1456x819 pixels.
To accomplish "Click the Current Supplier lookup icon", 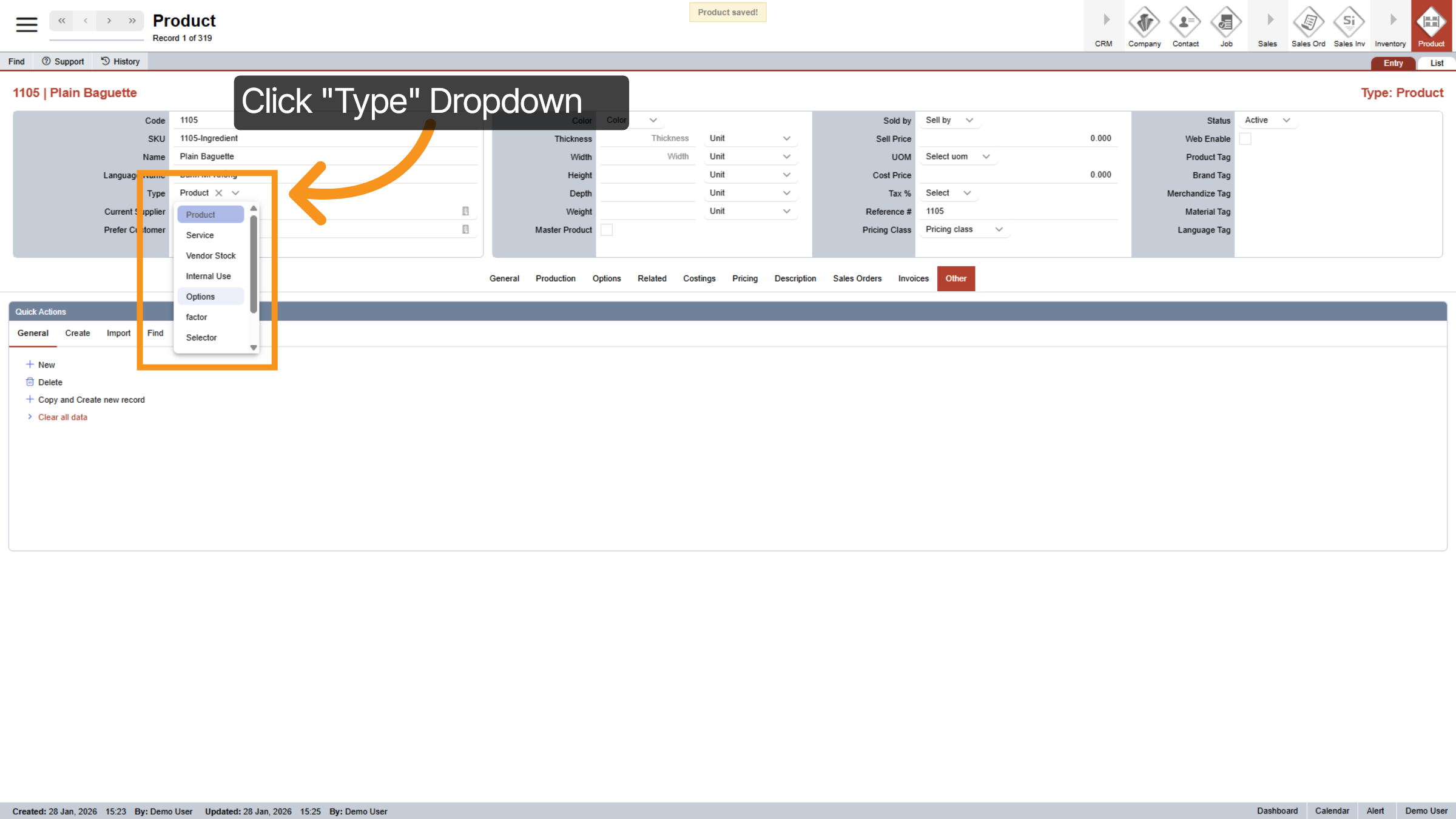I will point(465,211).
